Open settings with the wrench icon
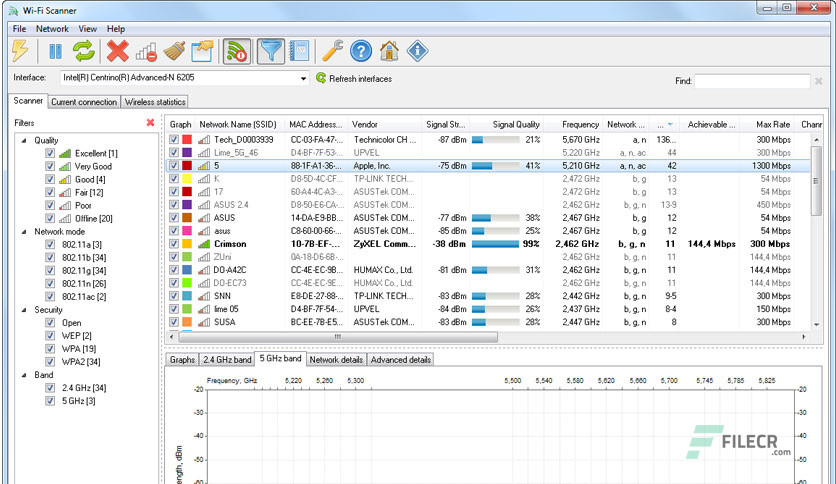 click(x=333, y=51)
